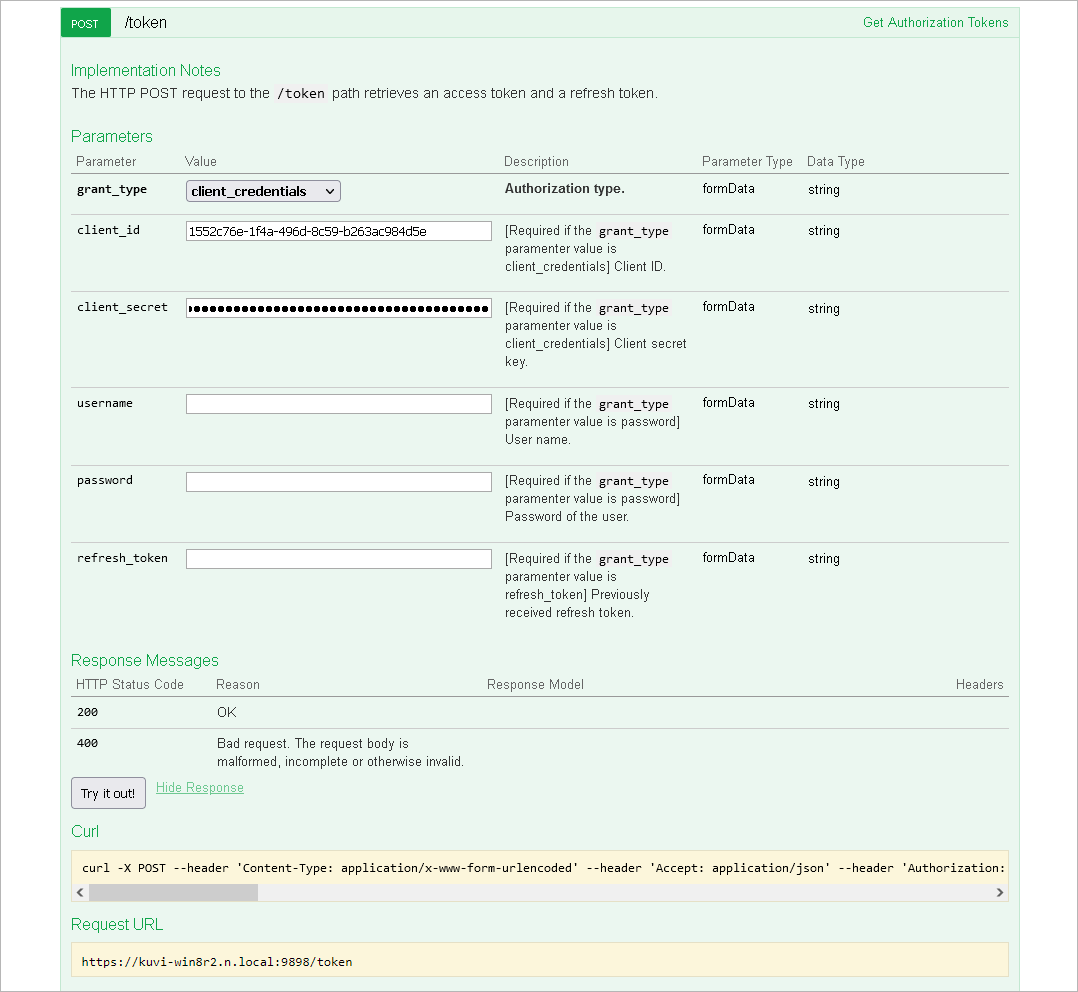Click the HTTP Status Code column header
This screenshot has height=992, width=1078.
[x=130, y=685]
